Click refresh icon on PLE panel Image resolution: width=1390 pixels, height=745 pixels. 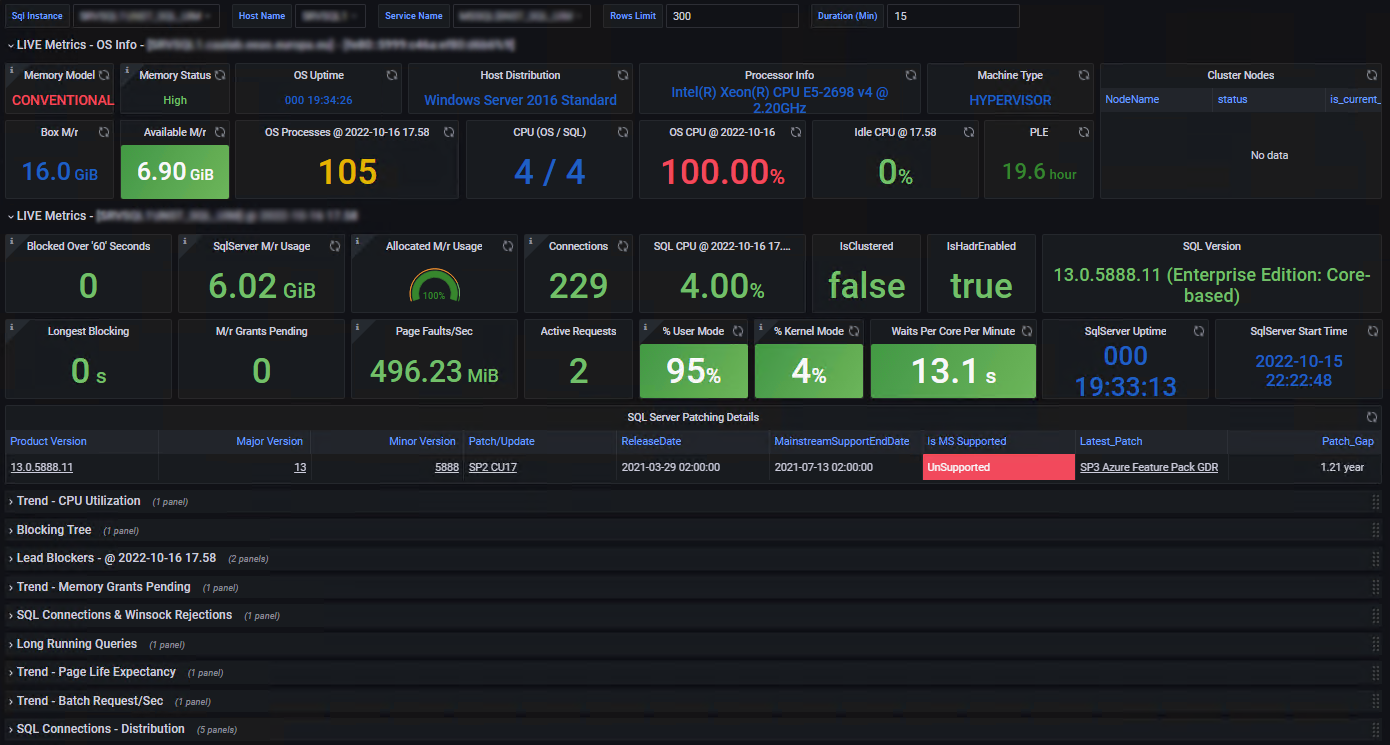pyautogui.click(x=1083, y=132)
